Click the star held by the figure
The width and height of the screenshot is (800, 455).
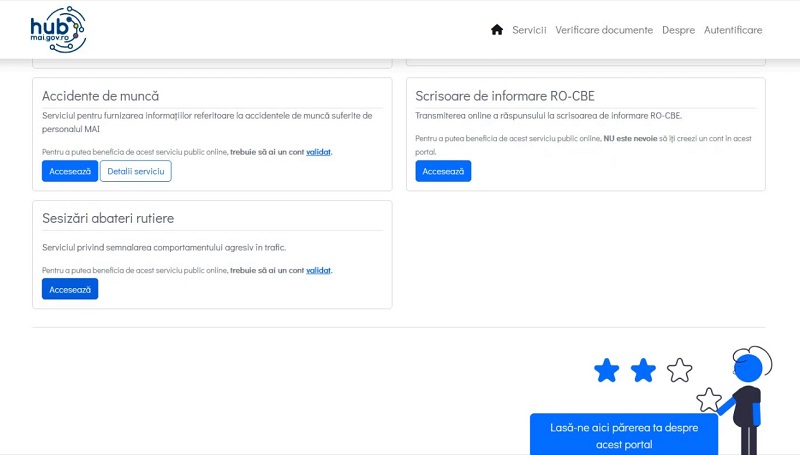(x=709, y=400)
